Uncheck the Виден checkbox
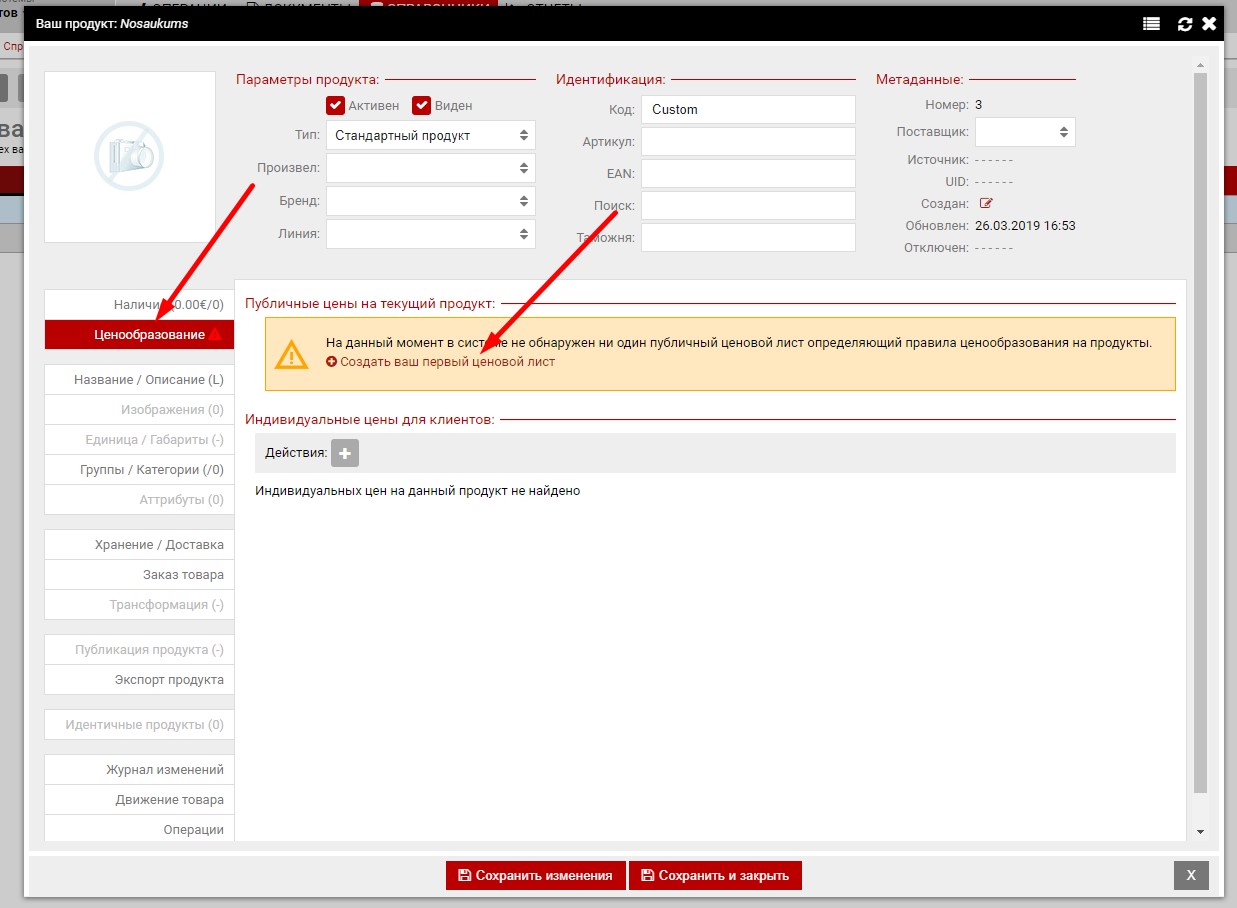Image resolution: width=1237 pixels, height=908 pixels. point(422,106)
